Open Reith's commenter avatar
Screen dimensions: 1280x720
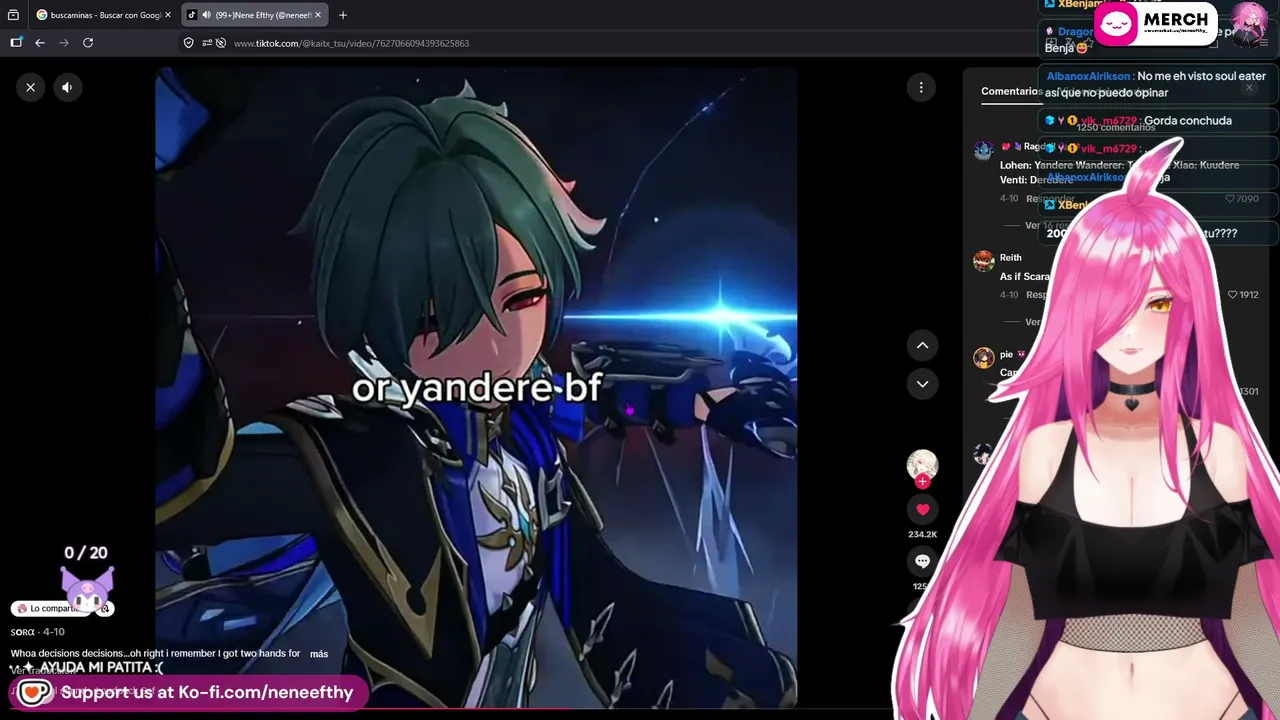(984, 261)
